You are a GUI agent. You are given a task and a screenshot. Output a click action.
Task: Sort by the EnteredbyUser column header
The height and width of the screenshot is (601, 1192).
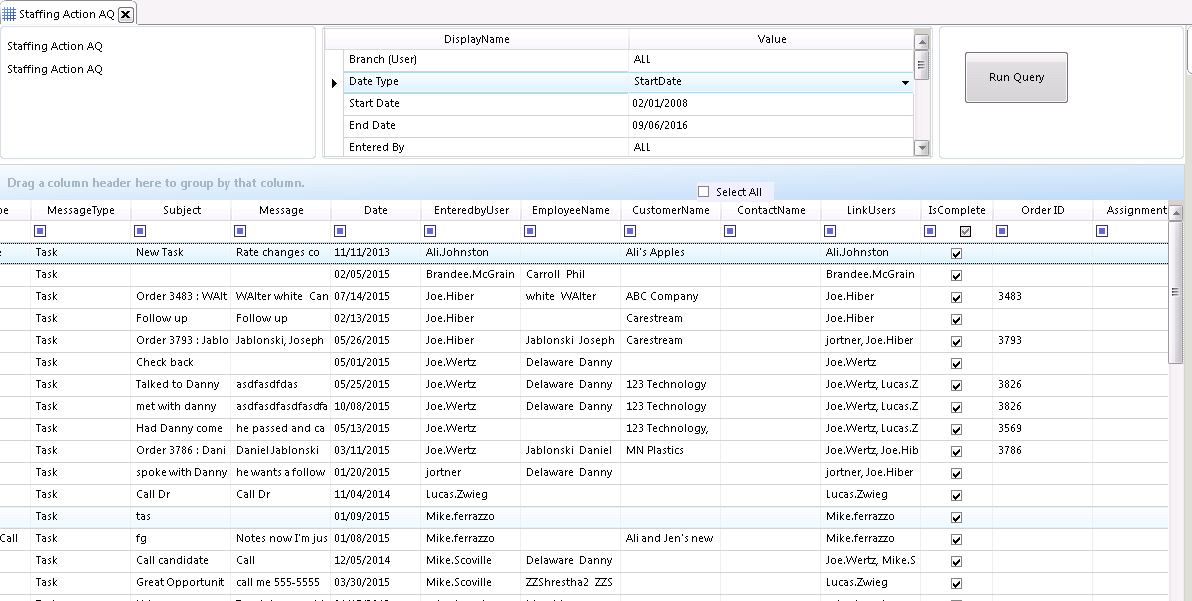471,210
